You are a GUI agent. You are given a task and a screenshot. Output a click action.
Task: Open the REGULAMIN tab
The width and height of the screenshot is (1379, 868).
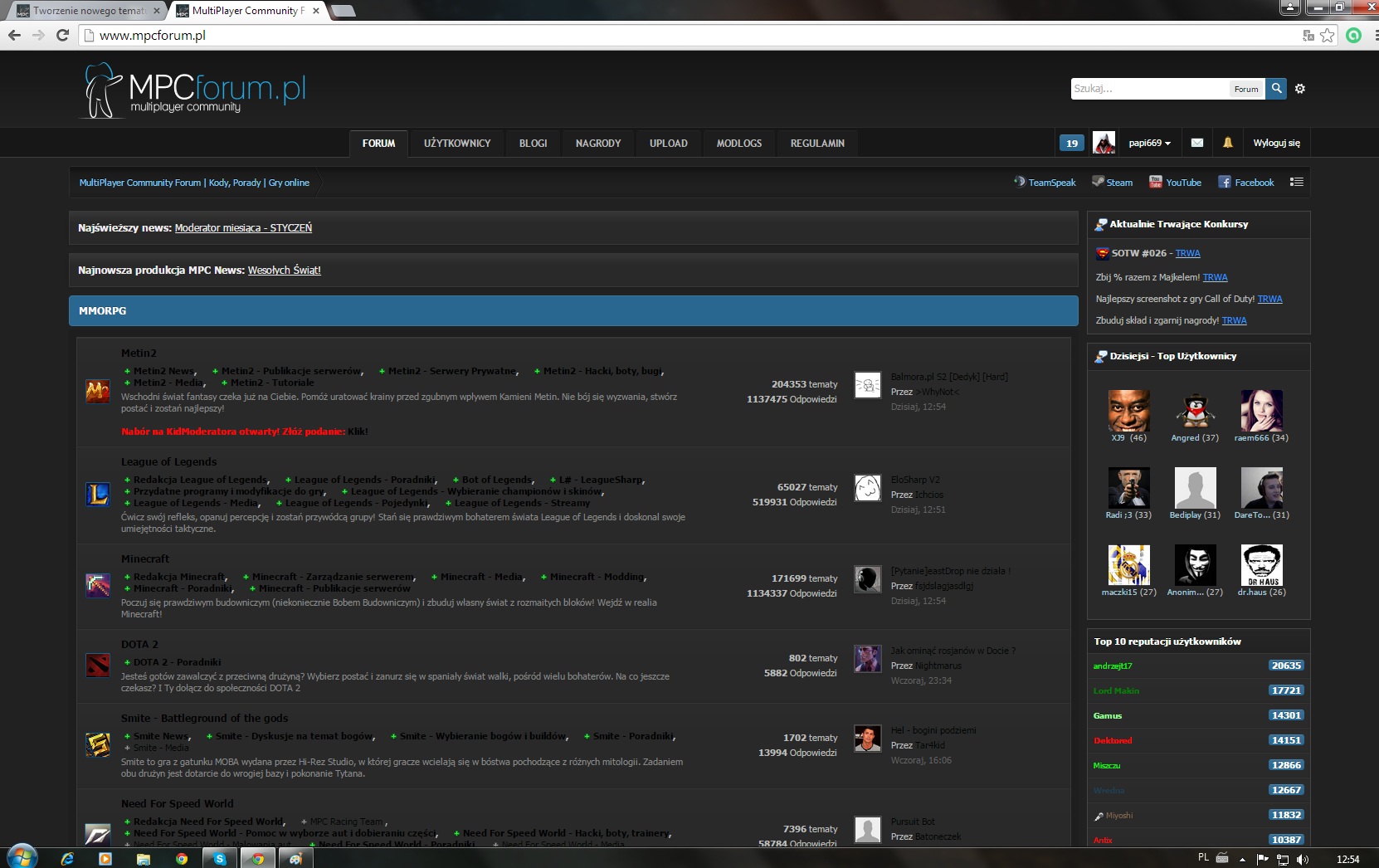[x=817, y=144]
